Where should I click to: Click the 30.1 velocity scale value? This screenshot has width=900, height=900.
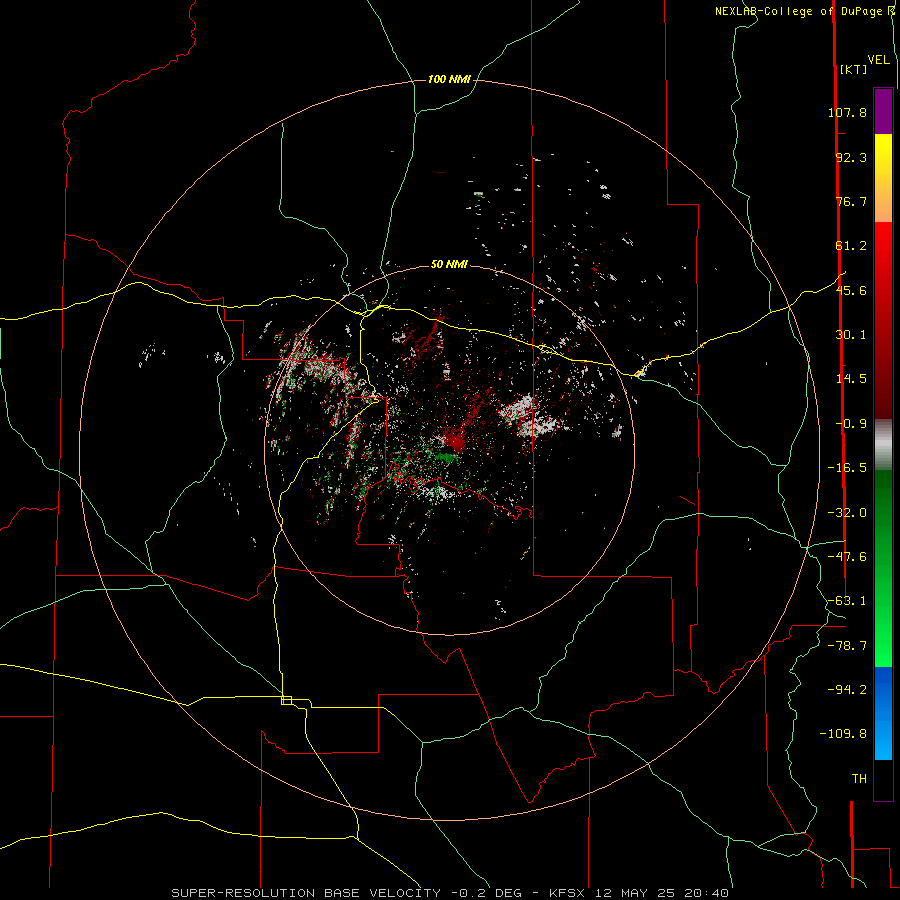click(851, 335)
